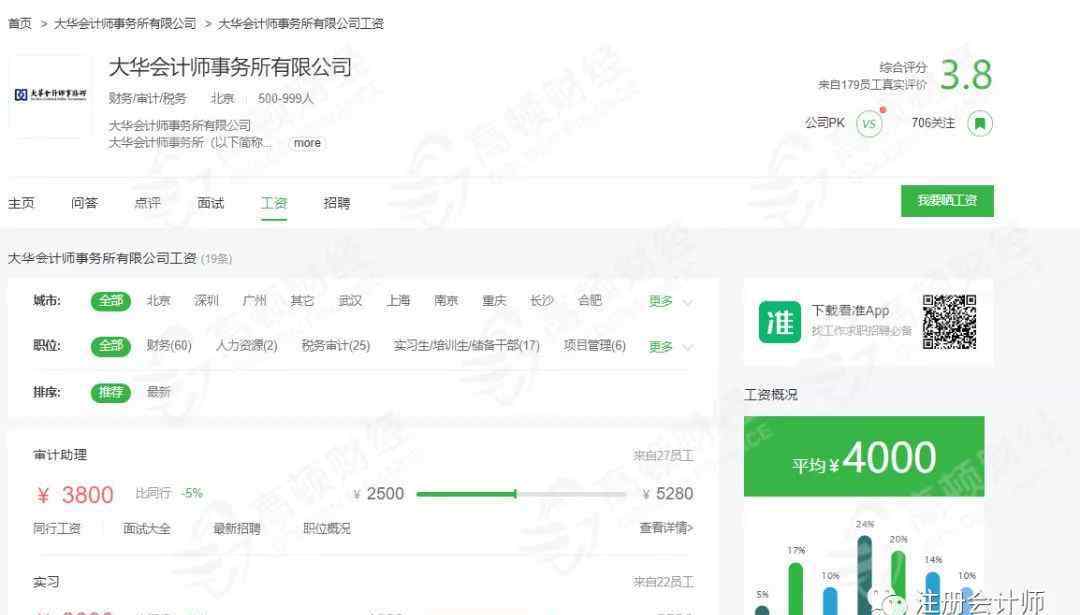1080x615 pixels.
Task: Open 同行工资 link for 审计助理
Action: pyautogui.click(x=57, y=529)
